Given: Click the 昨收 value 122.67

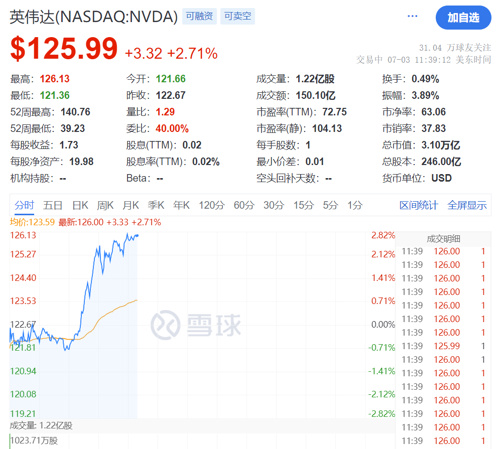Looking at the screenshot, I should click(x=171, y=95).
